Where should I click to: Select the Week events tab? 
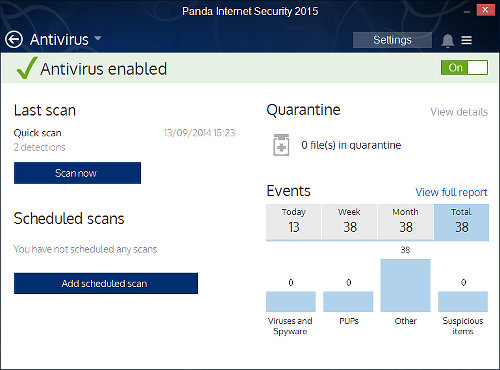349,222
